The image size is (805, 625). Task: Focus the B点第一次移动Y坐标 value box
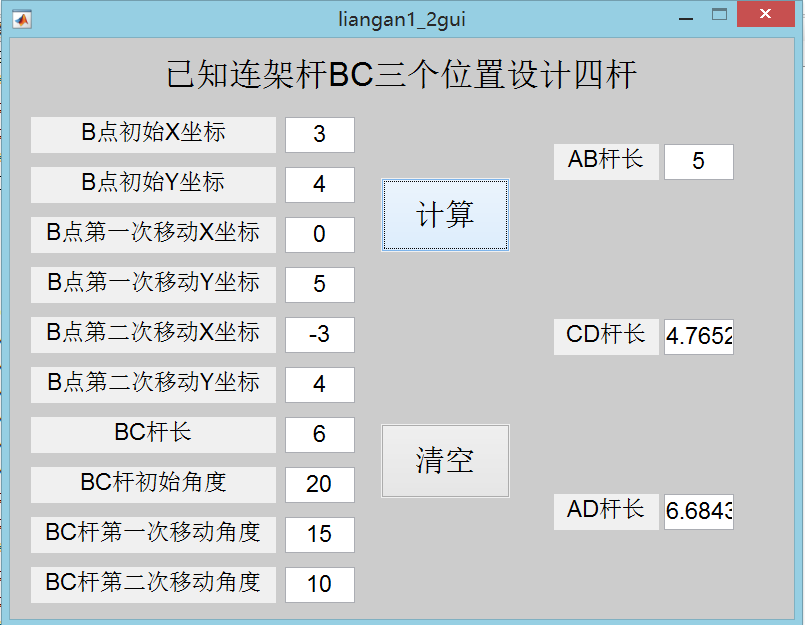tap(320, 285)
